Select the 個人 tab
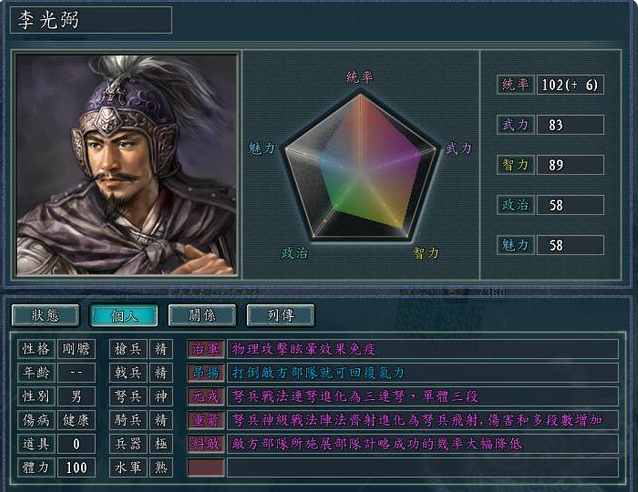 124,315
